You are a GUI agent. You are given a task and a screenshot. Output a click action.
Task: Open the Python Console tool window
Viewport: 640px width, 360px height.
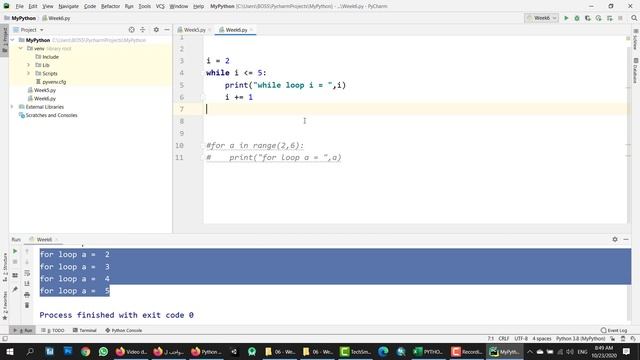click(124, 330)
